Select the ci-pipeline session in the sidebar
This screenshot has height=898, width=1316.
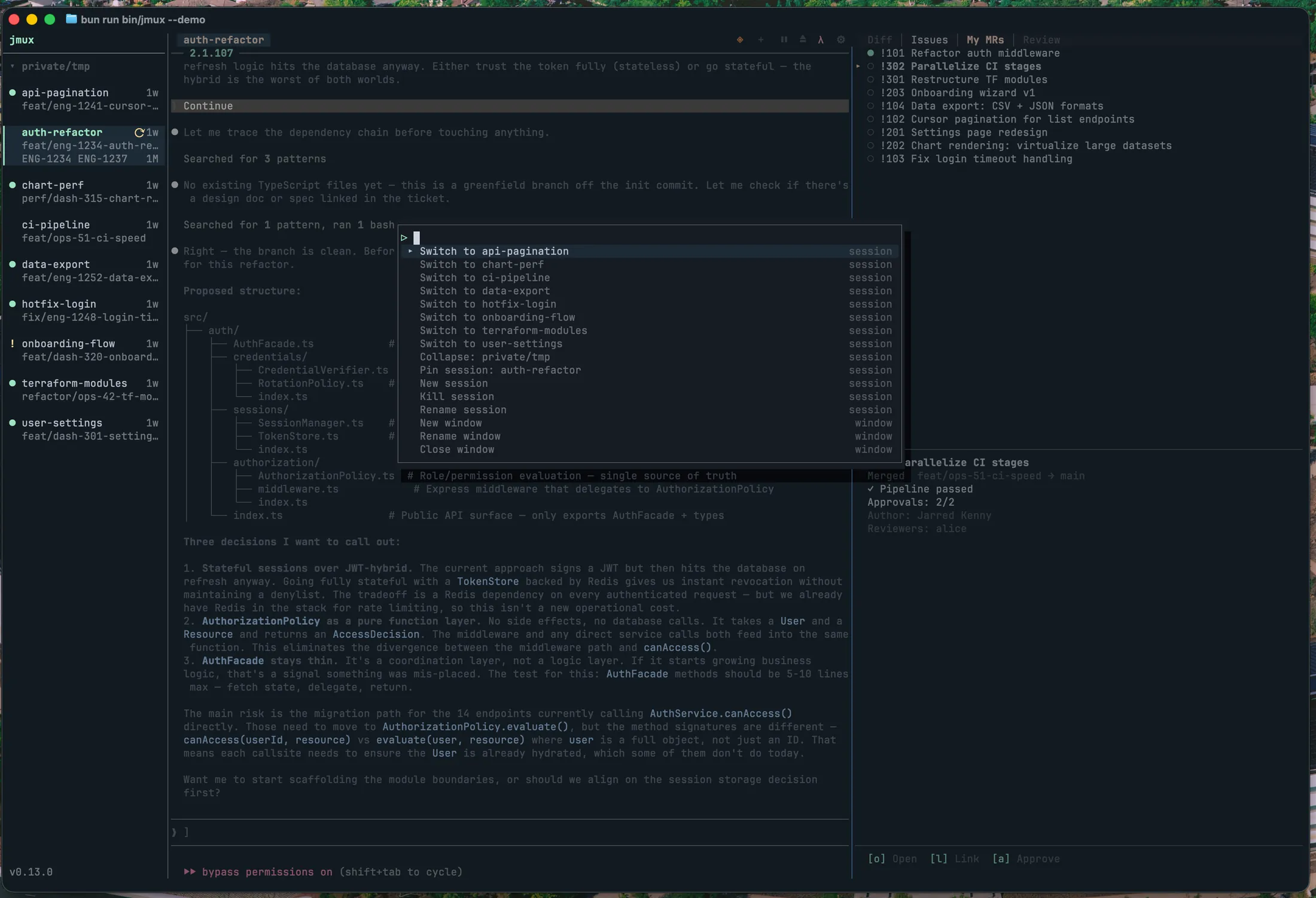pyautogui.click(x=84, y=231)
